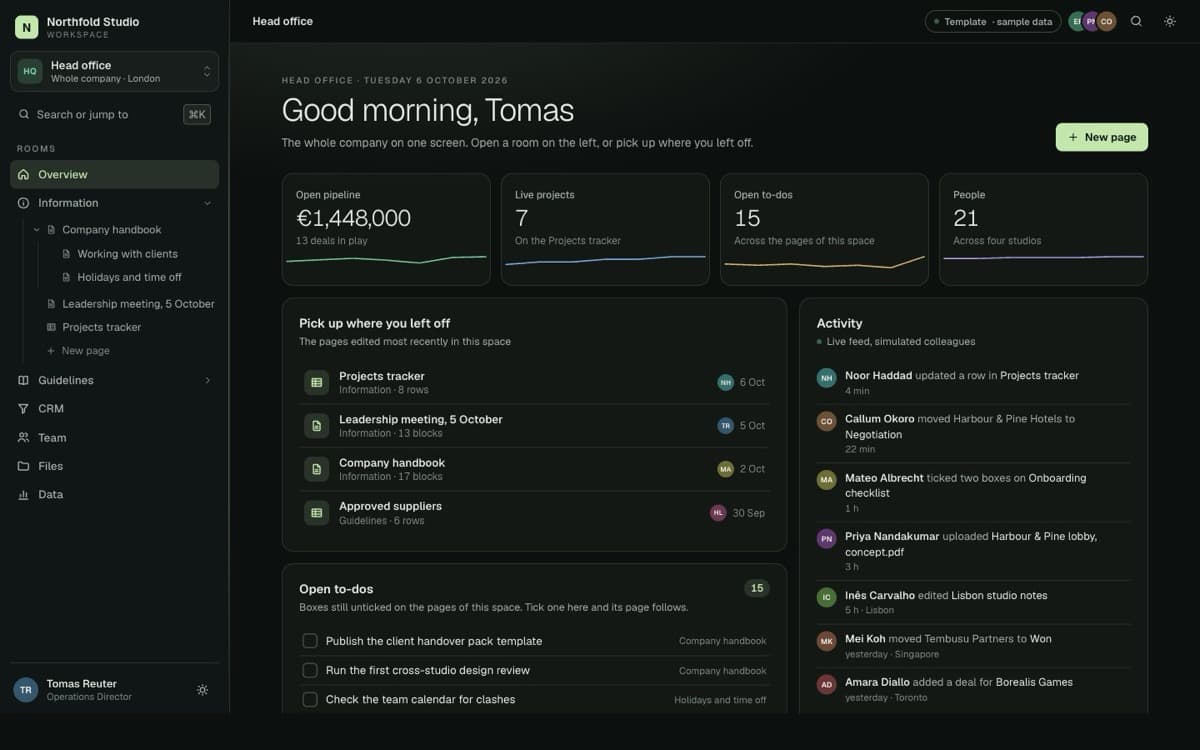Click the '30 Sep' date on Approved suppliers
The height and width of the screenshot is (750, 1200).
(749, 513)
